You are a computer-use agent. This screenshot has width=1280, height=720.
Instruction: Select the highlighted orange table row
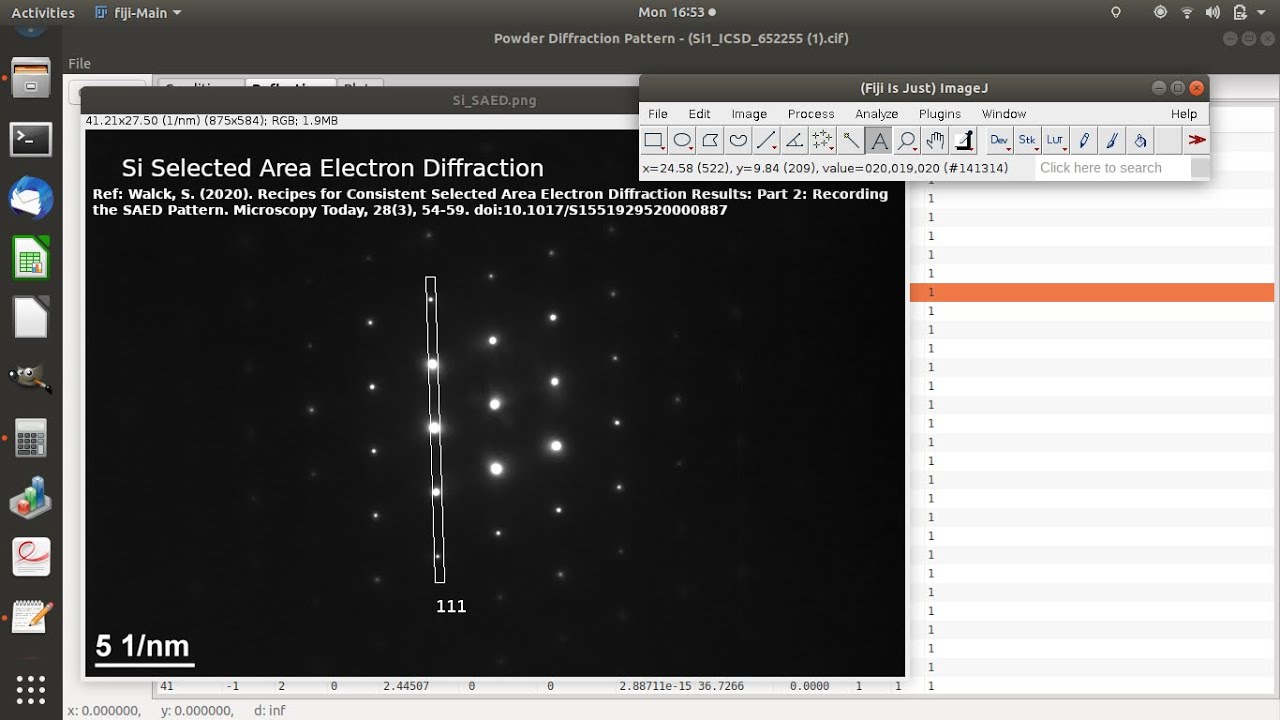click(x=1092, y=292)
